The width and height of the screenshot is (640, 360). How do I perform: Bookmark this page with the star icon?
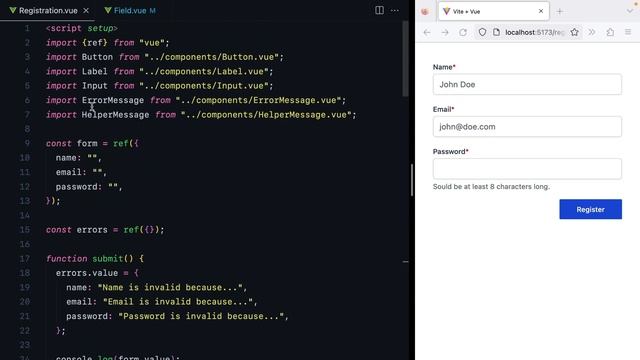pos(575,32)
